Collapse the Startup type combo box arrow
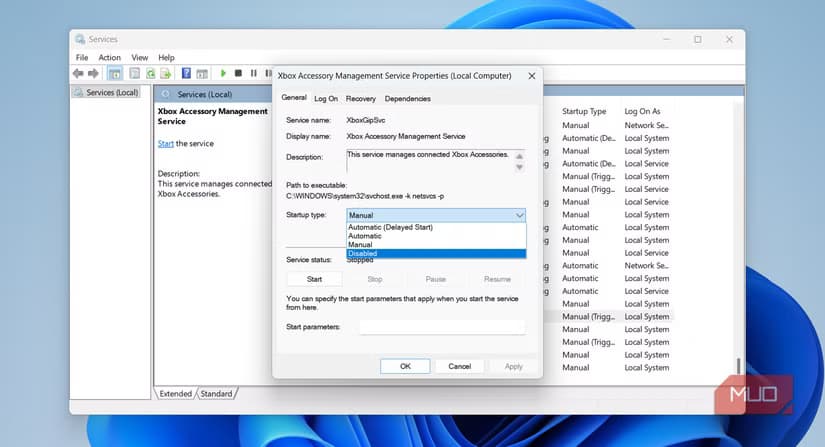825x447 pixels. 519,215
